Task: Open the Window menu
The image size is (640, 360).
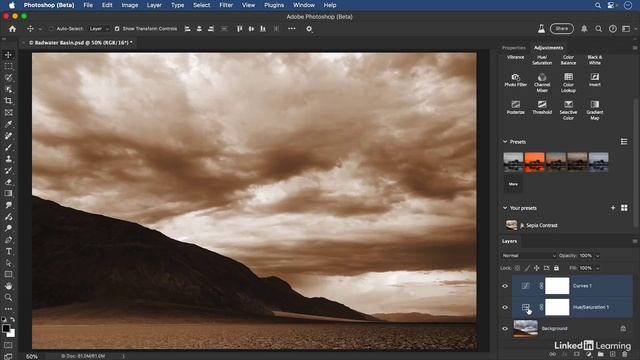Action: (304, 5)
